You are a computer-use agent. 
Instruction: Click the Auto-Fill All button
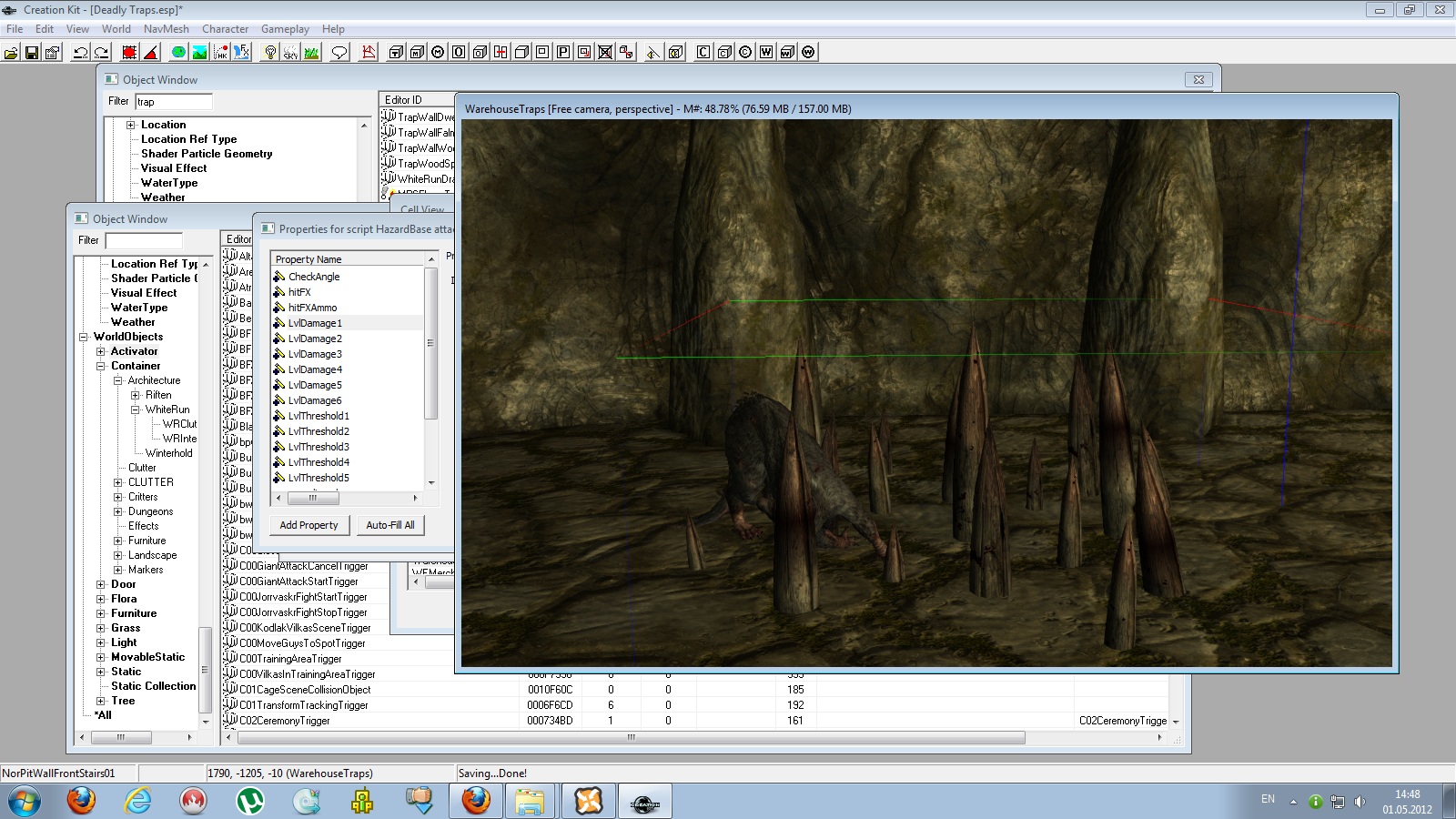click(x=390, y=525)
